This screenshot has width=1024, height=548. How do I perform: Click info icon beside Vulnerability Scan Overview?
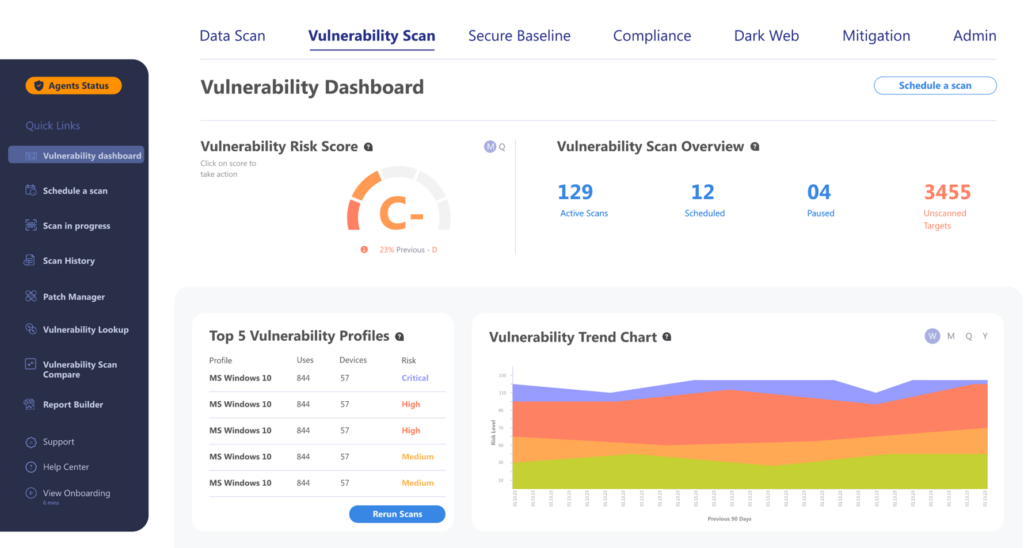tap(755, 147)
